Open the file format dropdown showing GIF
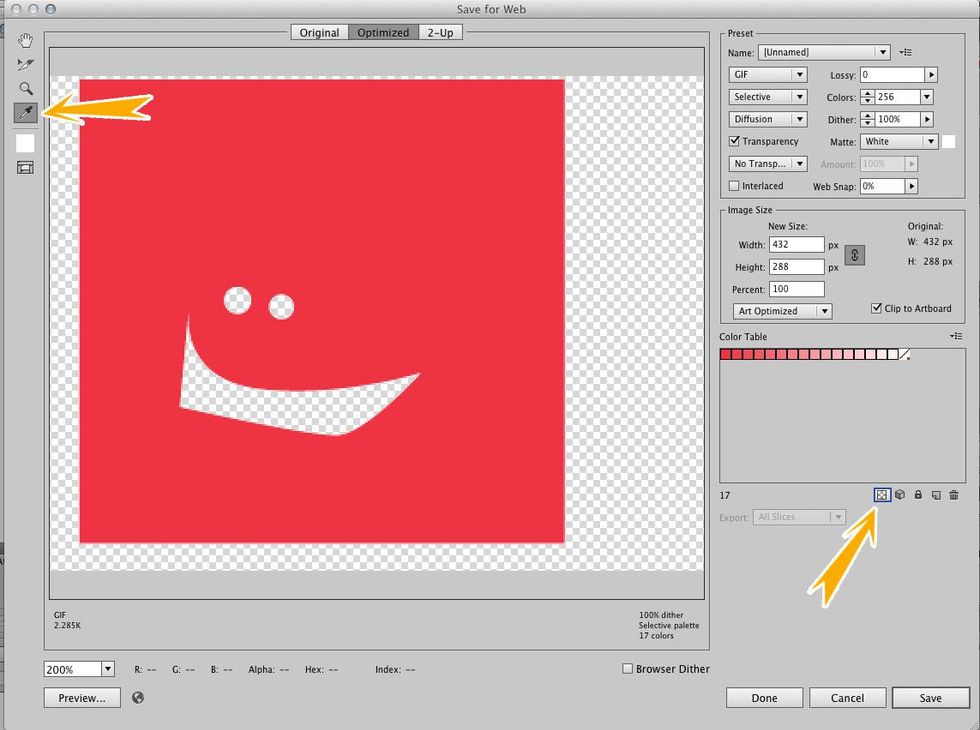Image resolution: width=980 pixels, height=730 pixels. tap(767, 74)
